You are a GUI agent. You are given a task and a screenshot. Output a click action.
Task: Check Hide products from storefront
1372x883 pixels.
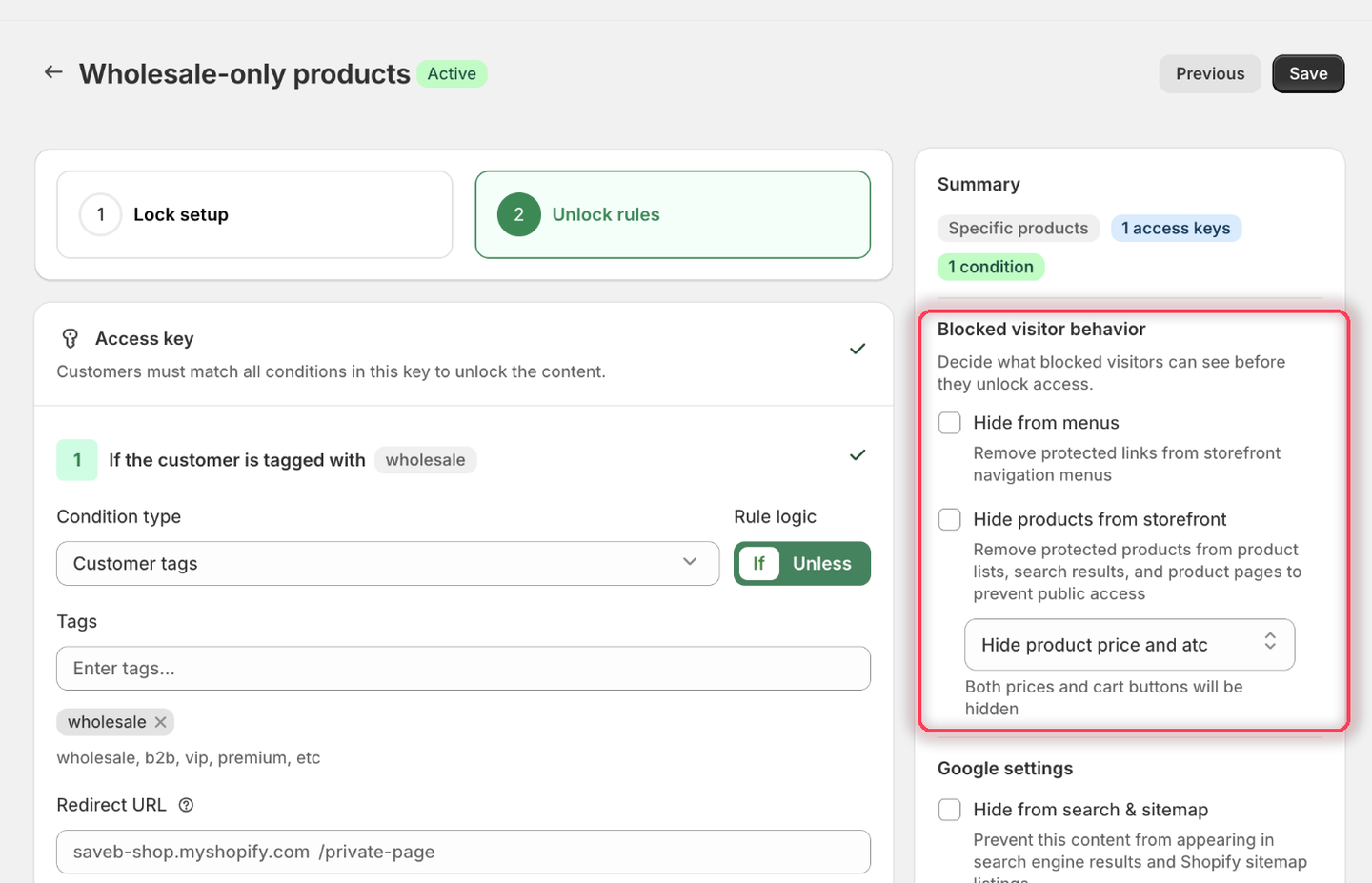tap(950, 519)
